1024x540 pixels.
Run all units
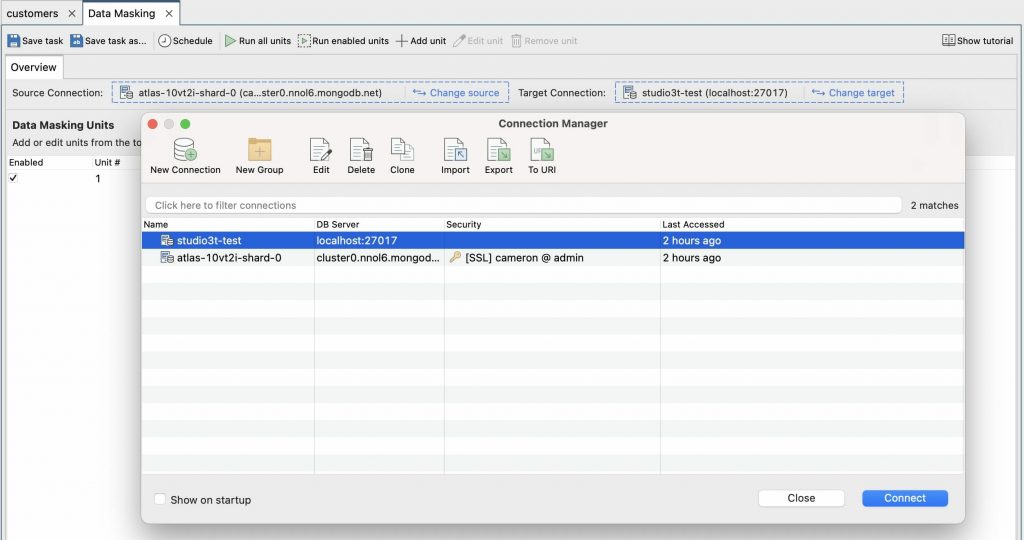(258, 40)
